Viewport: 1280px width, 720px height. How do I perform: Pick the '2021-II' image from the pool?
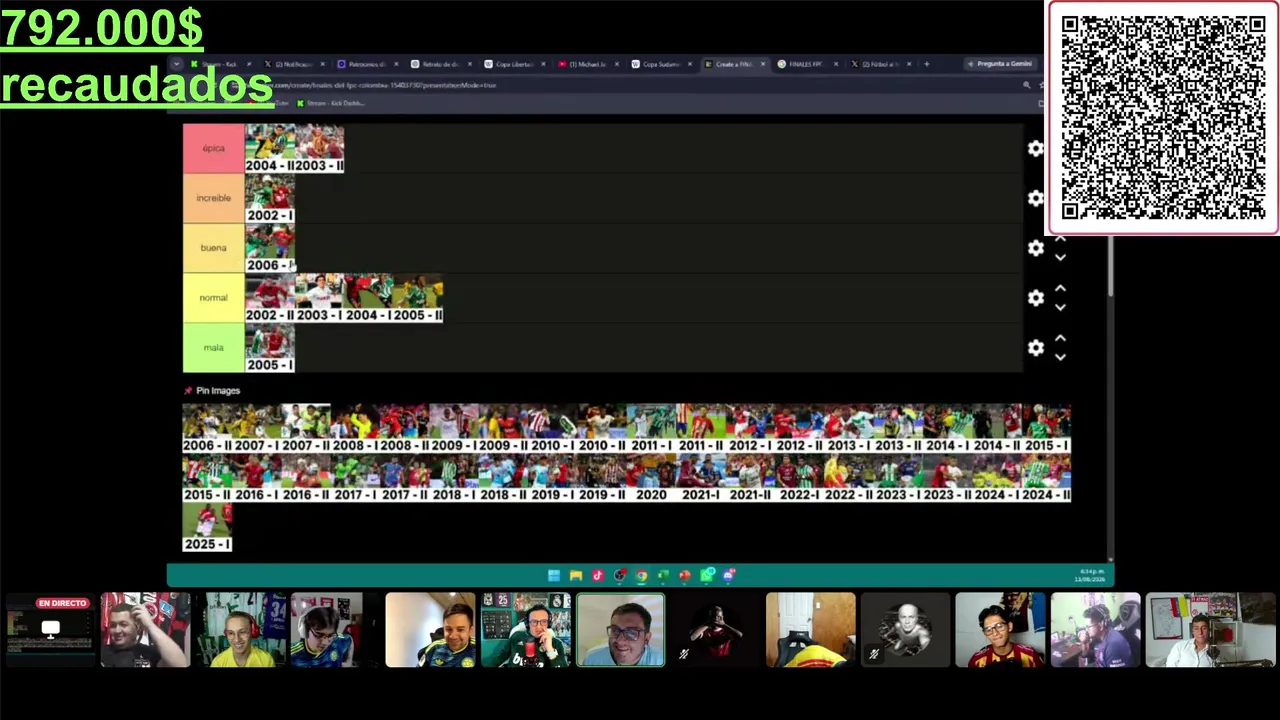click(x=750, y=478)
